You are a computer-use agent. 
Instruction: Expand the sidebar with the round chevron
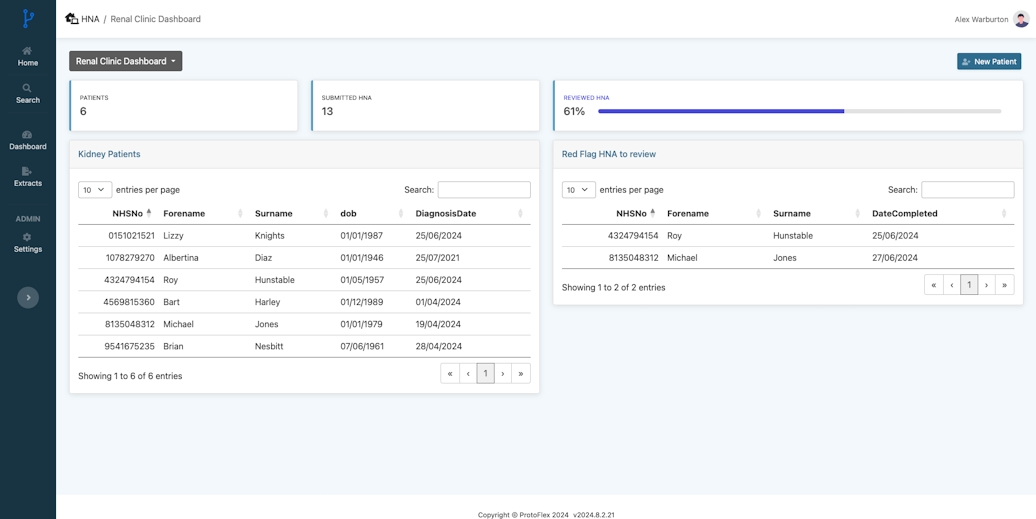(28, 298)
